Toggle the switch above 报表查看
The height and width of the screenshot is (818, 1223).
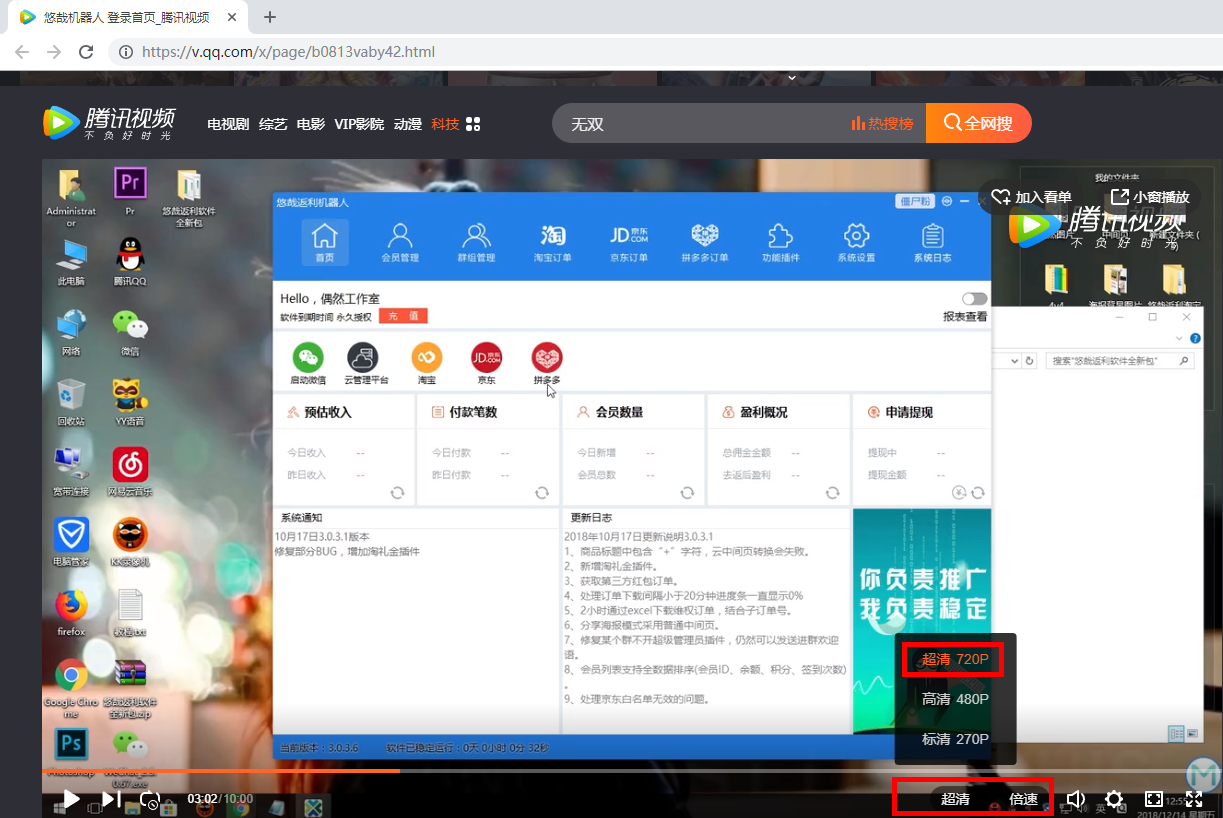(974, 299)
